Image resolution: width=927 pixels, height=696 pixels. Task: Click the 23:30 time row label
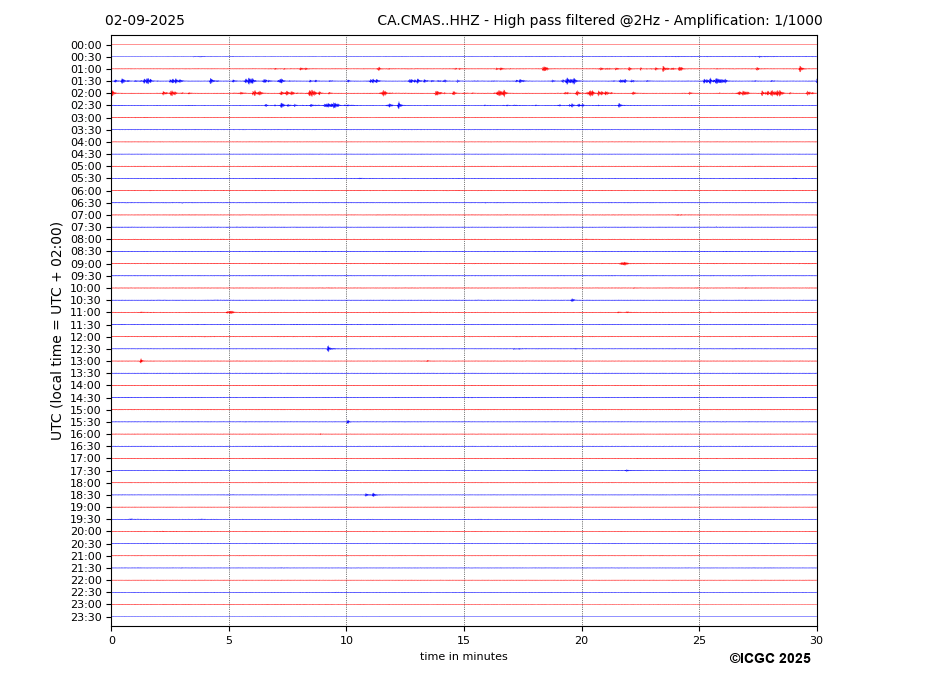coord(86,617)
